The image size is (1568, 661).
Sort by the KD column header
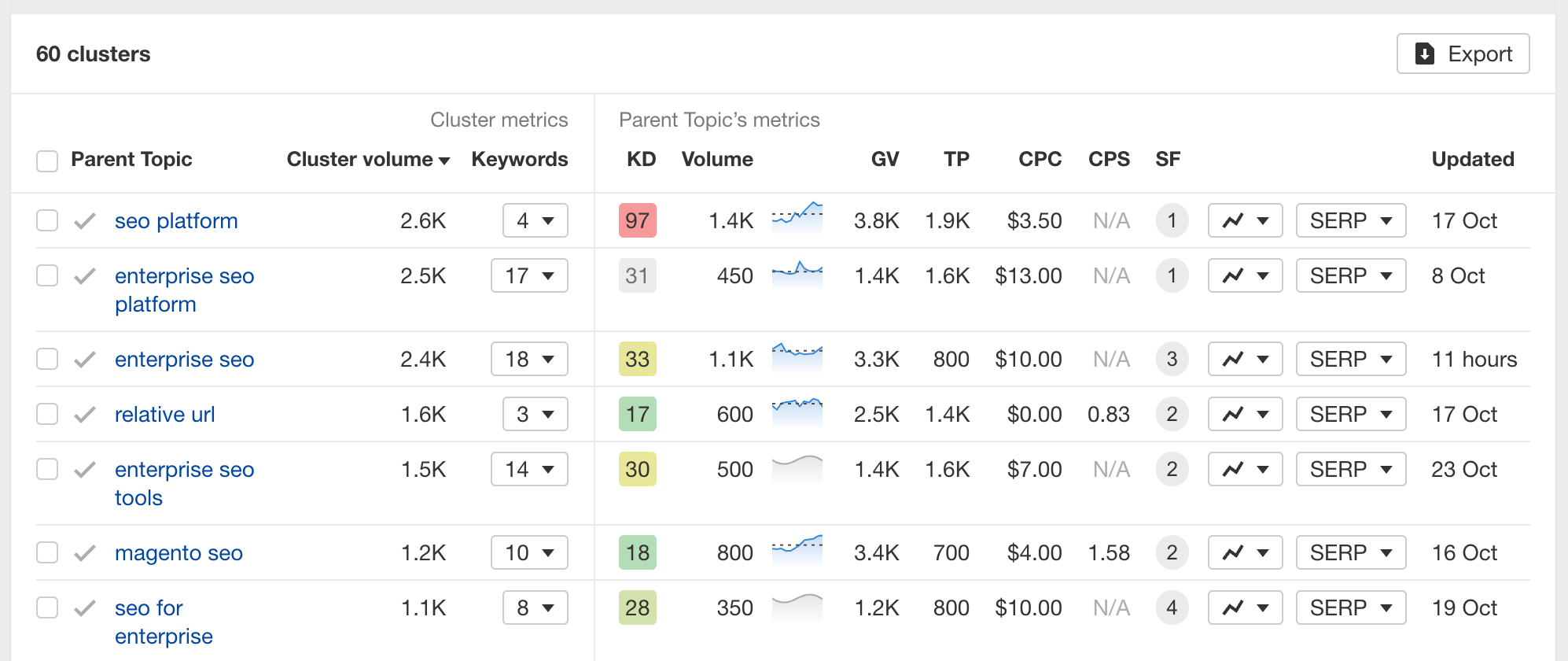coord(641,159)
